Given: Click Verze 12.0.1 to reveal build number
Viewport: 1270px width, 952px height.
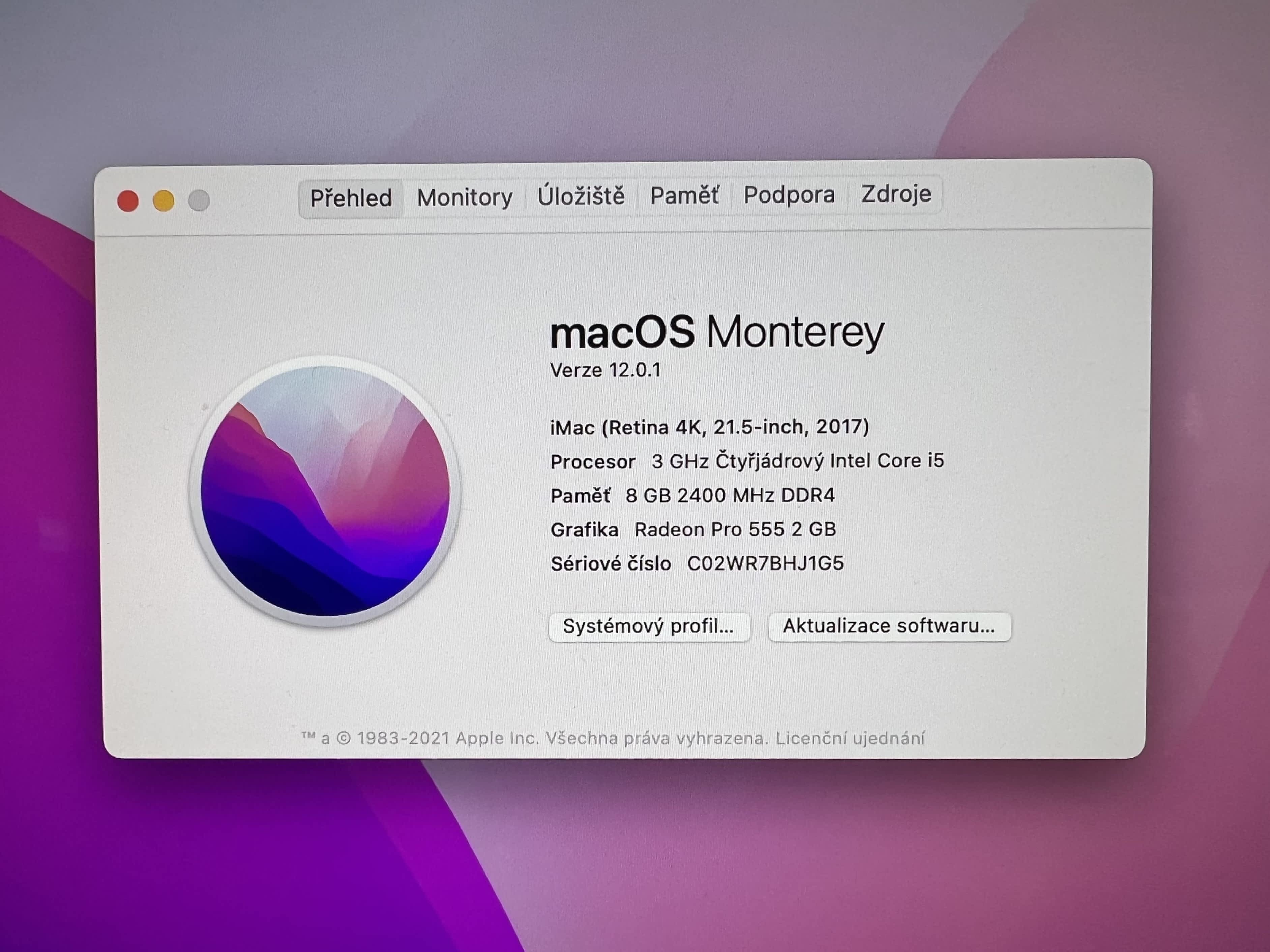Looking at the screenshot, I should coord(605,370).
